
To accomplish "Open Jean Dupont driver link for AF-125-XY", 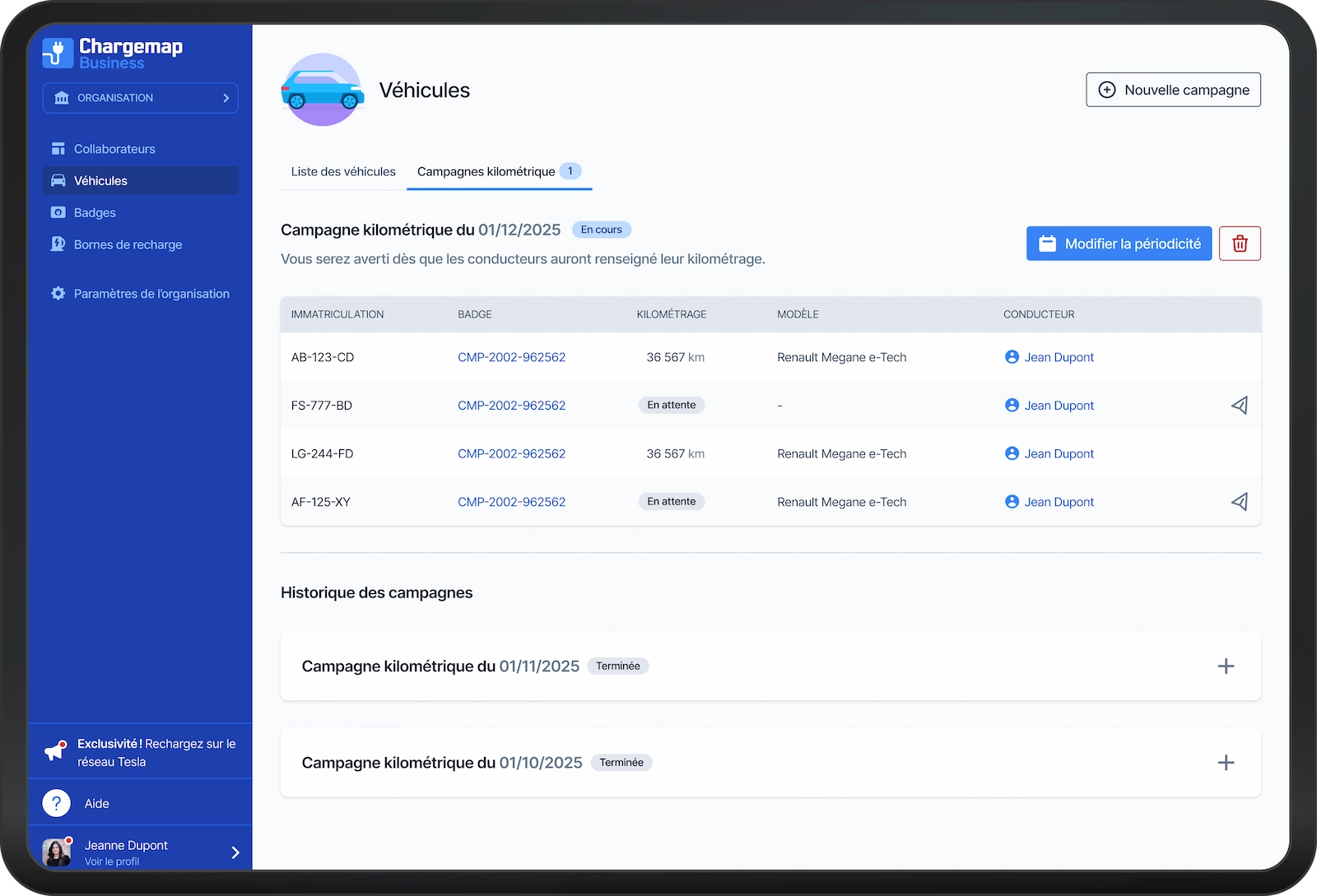I will pyautogui.click(x=1049, y=502).
